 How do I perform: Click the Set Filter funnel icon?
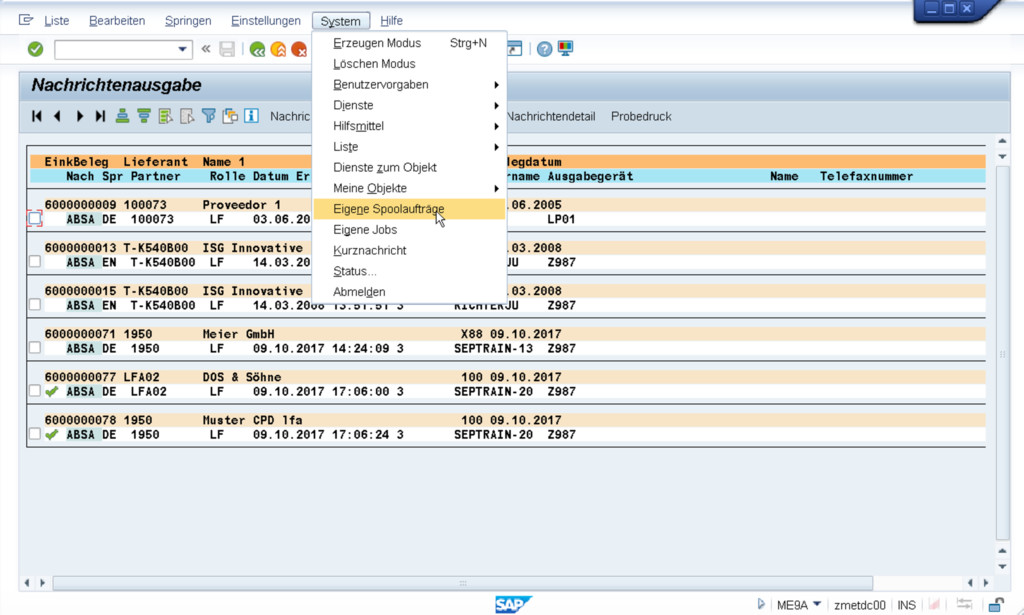(209, 116)
